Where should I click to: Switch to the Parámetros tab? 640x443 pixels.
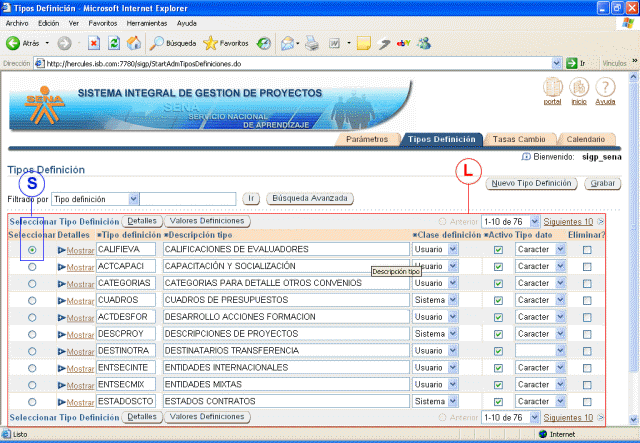pyautogui.click(x=367, y=139)
